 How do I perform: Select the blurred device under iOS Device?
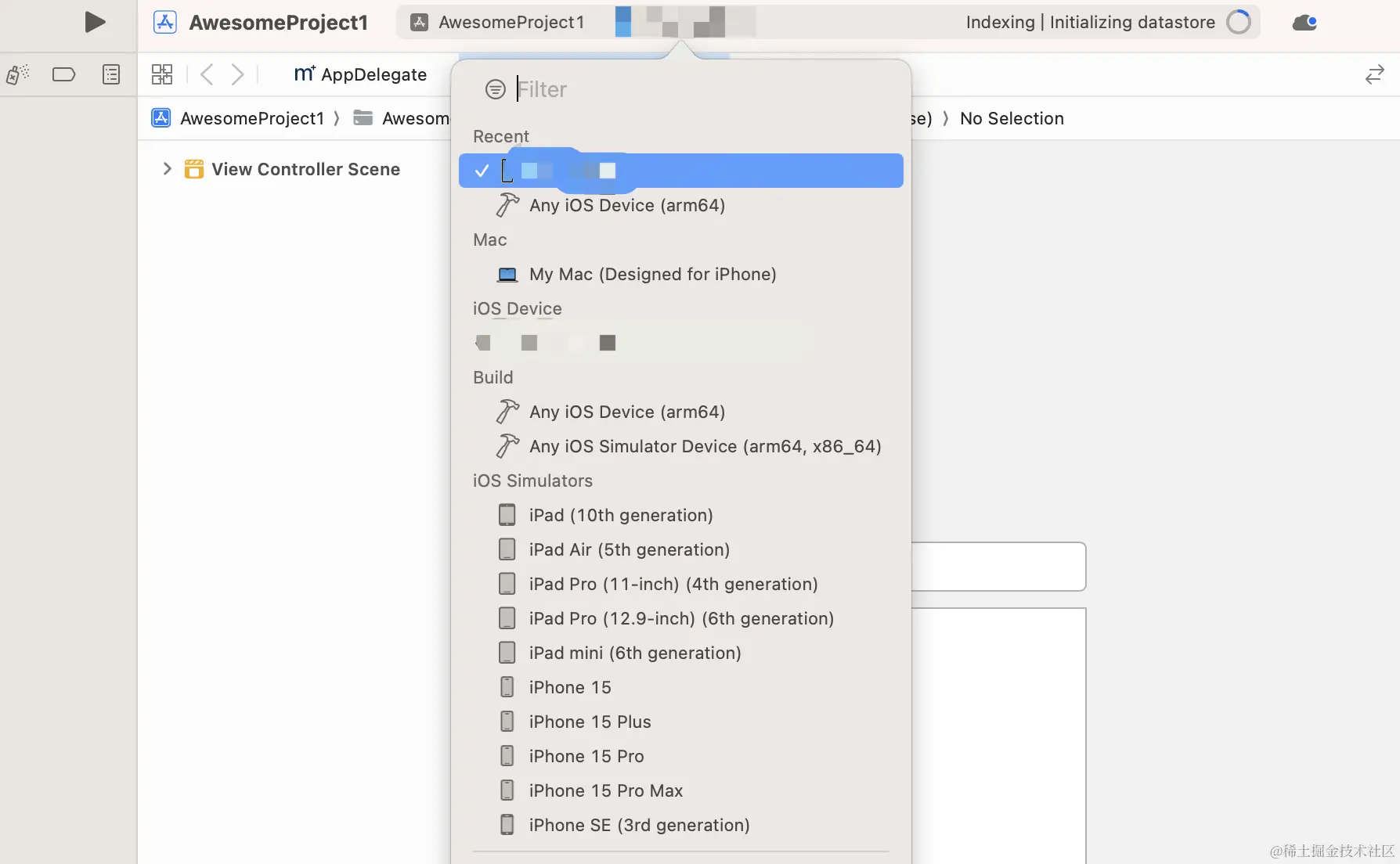pyautogui.click(x=680, y=343)
